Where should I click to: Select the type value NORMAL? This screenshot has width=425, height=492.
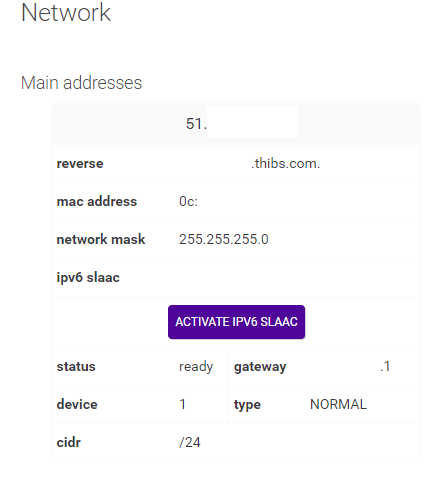click(338, 404)
